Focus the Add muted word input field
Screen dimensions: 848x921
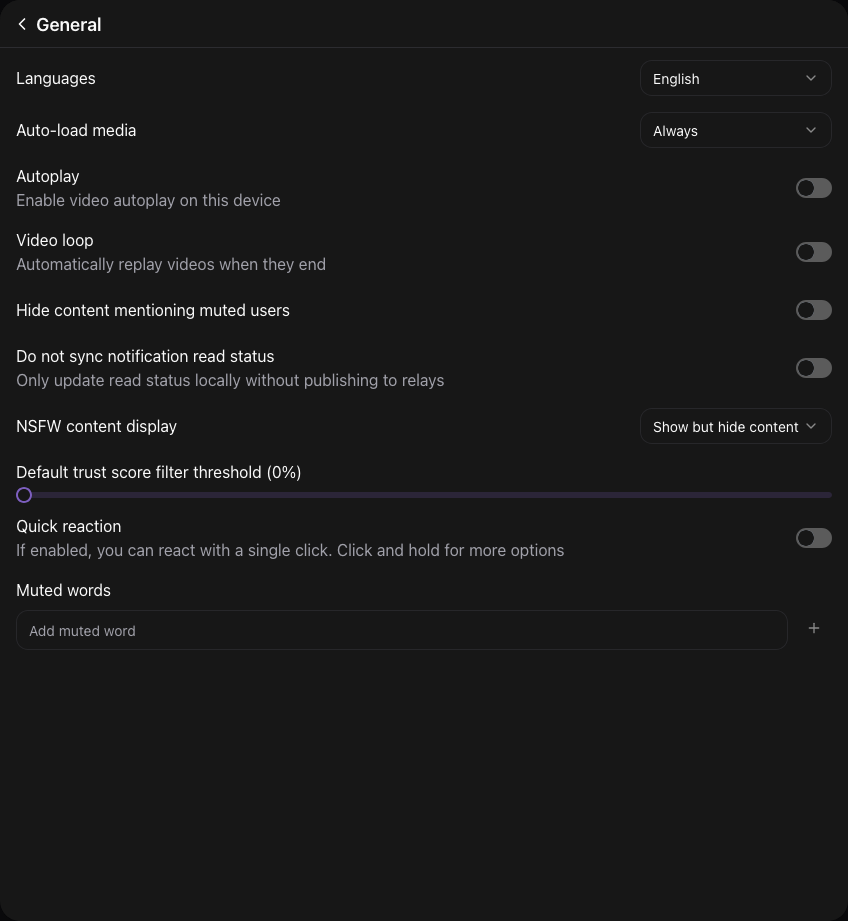[401, 631]
